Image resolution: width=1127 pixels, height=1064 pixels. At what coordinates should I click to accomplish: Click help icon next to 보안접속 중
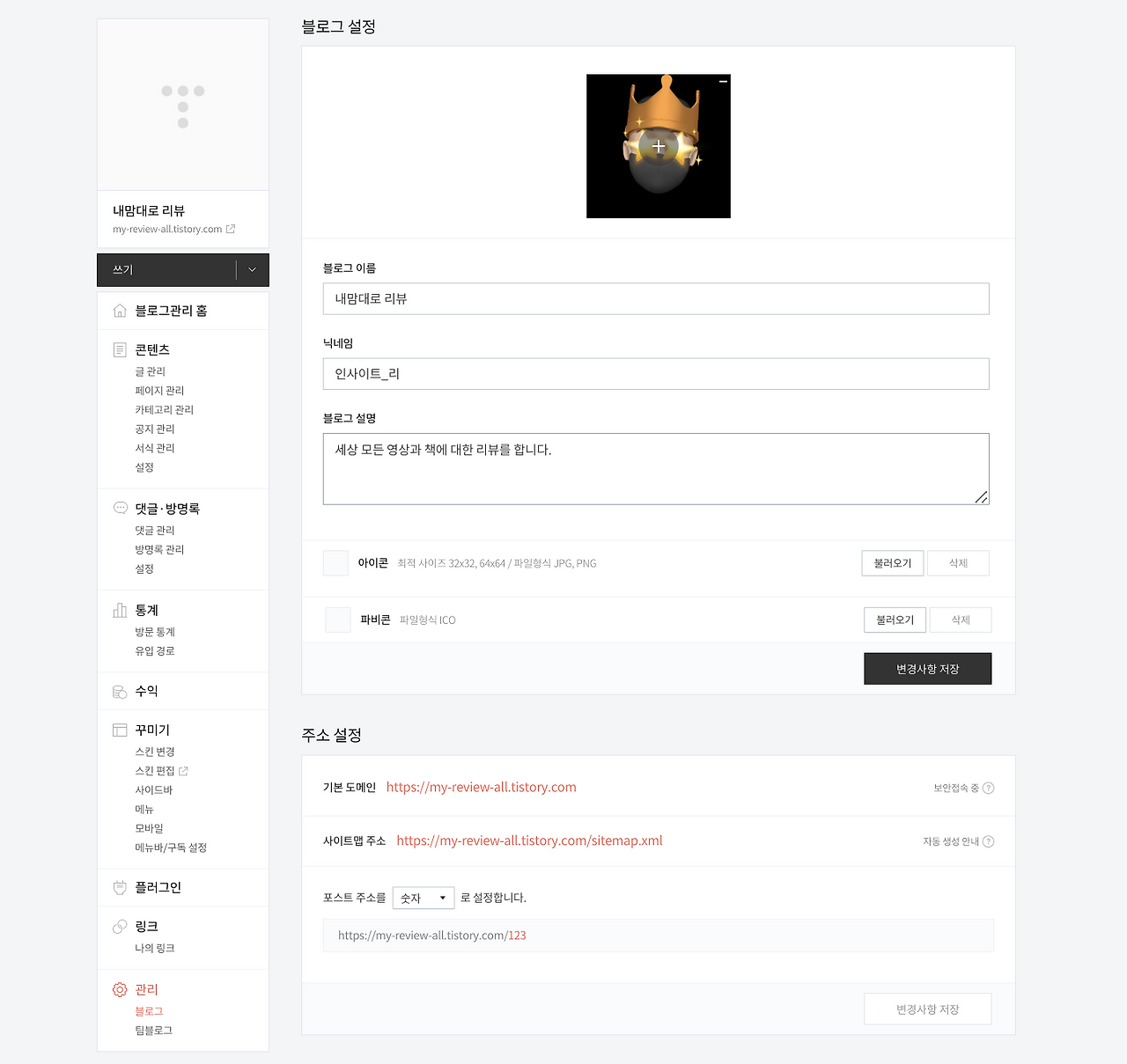[988, 788]
